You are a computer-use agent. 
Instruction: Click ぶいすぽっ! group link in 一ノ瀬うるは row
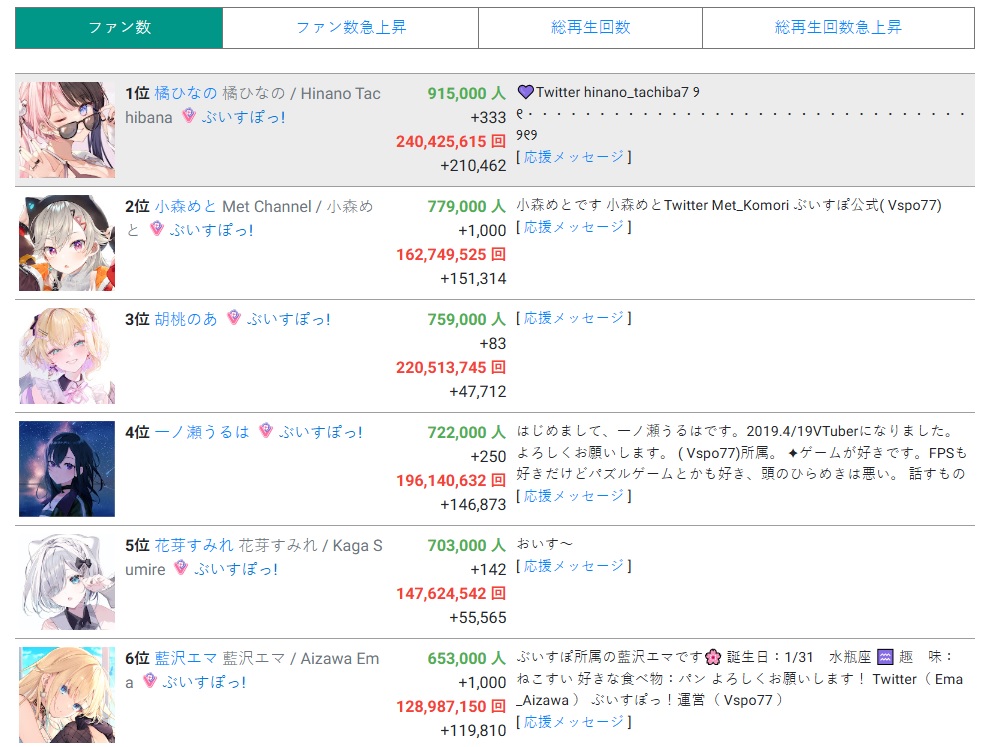click(320, 432)
